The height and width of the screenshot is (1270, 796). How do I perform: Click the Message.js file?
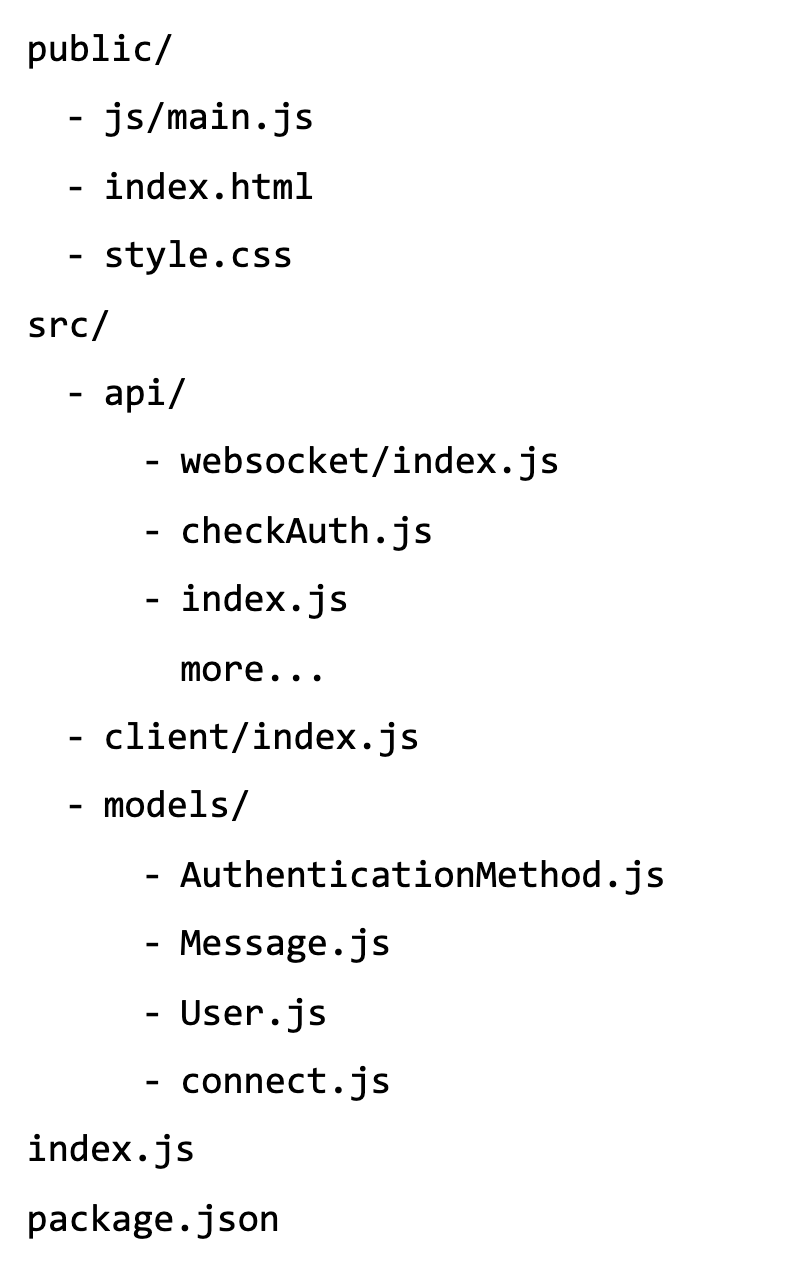[285, 944]
